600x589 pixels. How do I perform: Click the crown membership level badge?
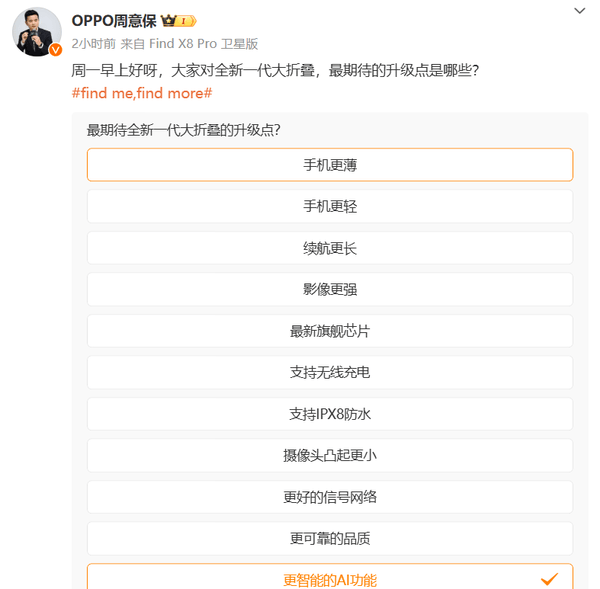click(x=178, y=21)
